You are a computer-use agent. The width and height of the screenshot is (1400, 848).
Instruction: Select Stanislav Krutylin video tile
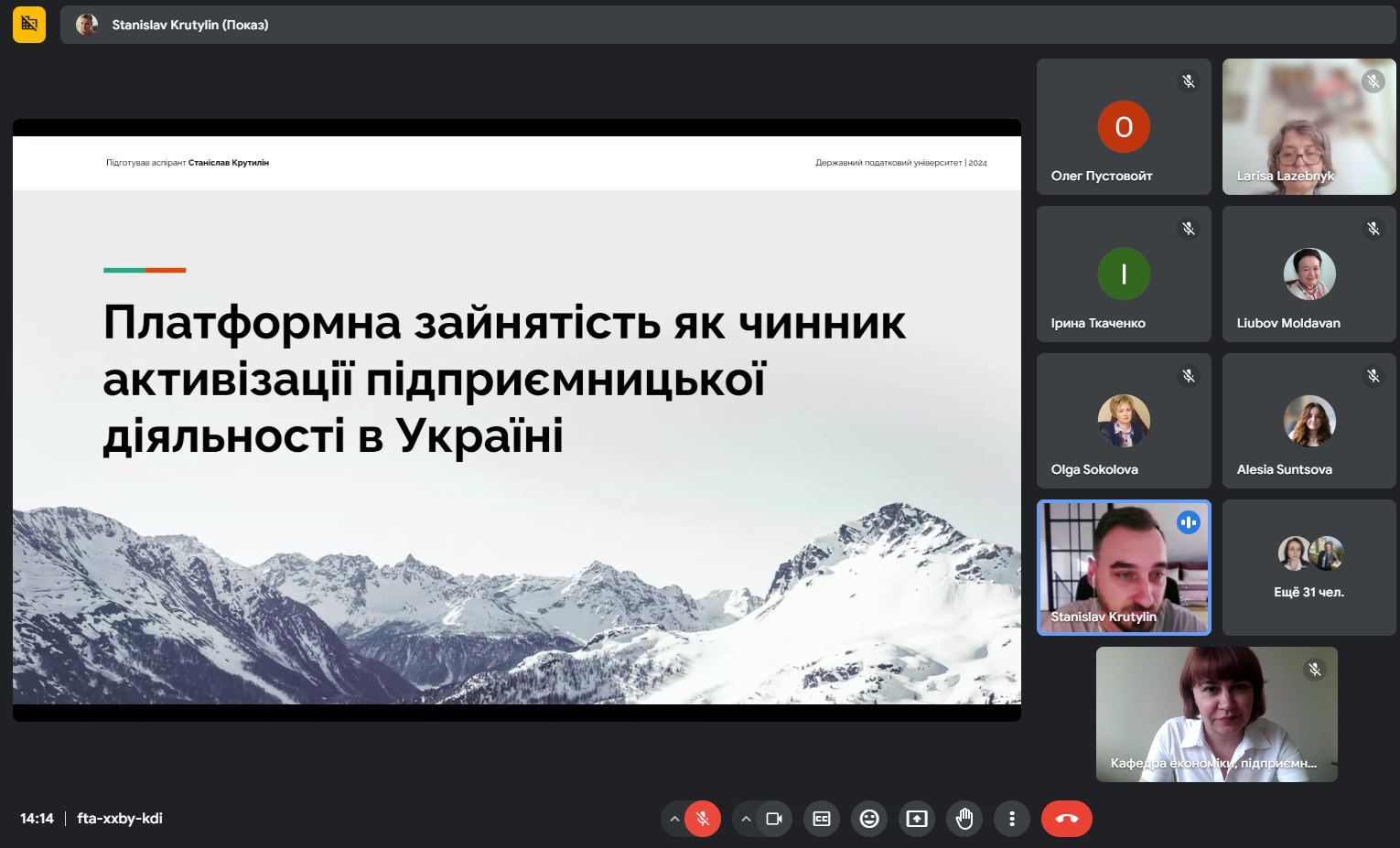[x=1124, y=567]
